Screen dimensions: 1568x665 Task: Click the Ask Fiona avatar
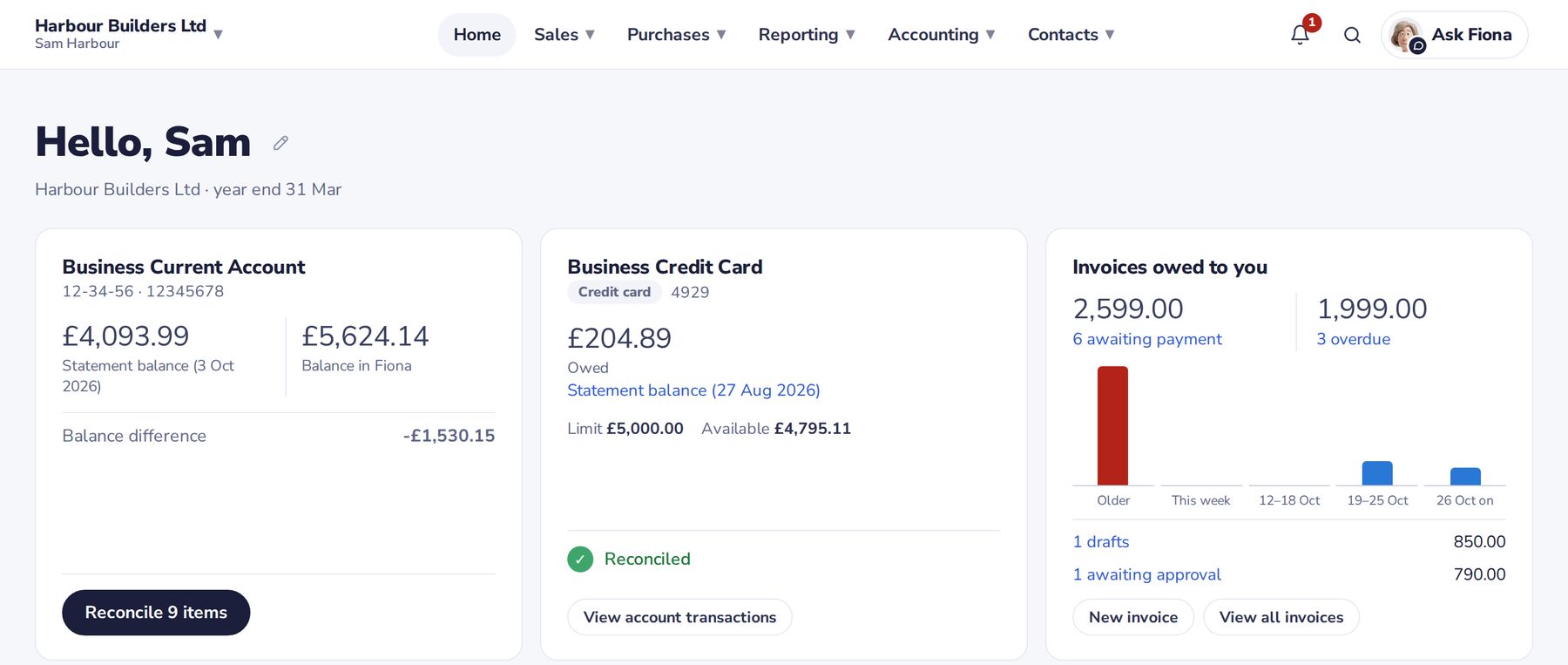coord(1407,35)
